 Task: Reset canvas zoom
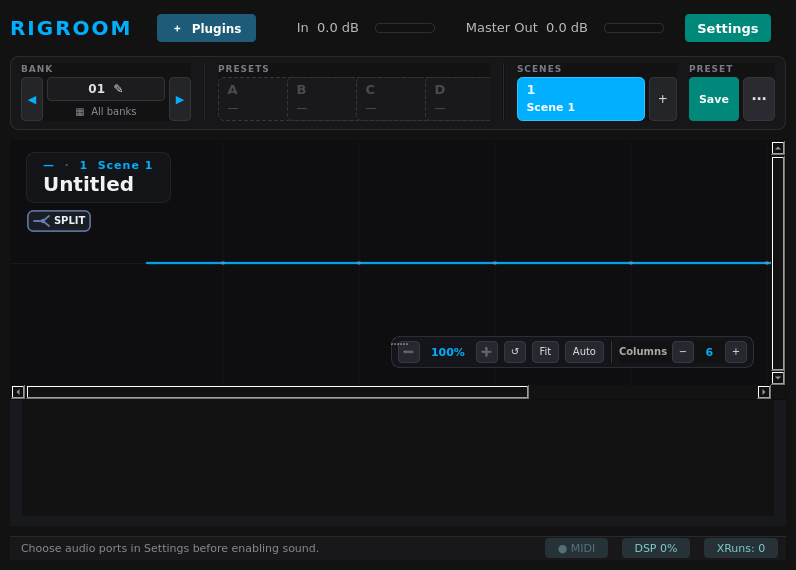[x=515, y=352]
